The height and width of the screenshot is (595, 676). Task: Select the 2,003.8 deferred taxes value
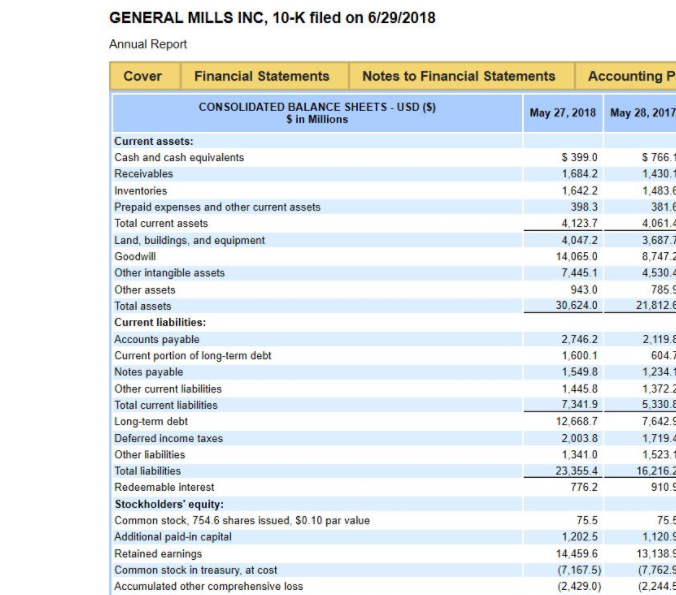(x=579, y=438)
